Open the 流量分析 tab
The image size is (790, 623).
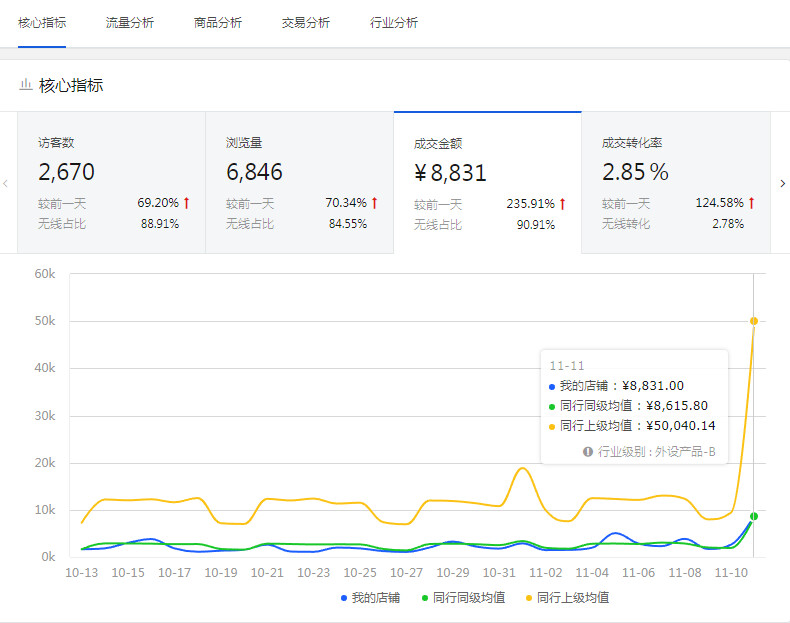[129, 23]
